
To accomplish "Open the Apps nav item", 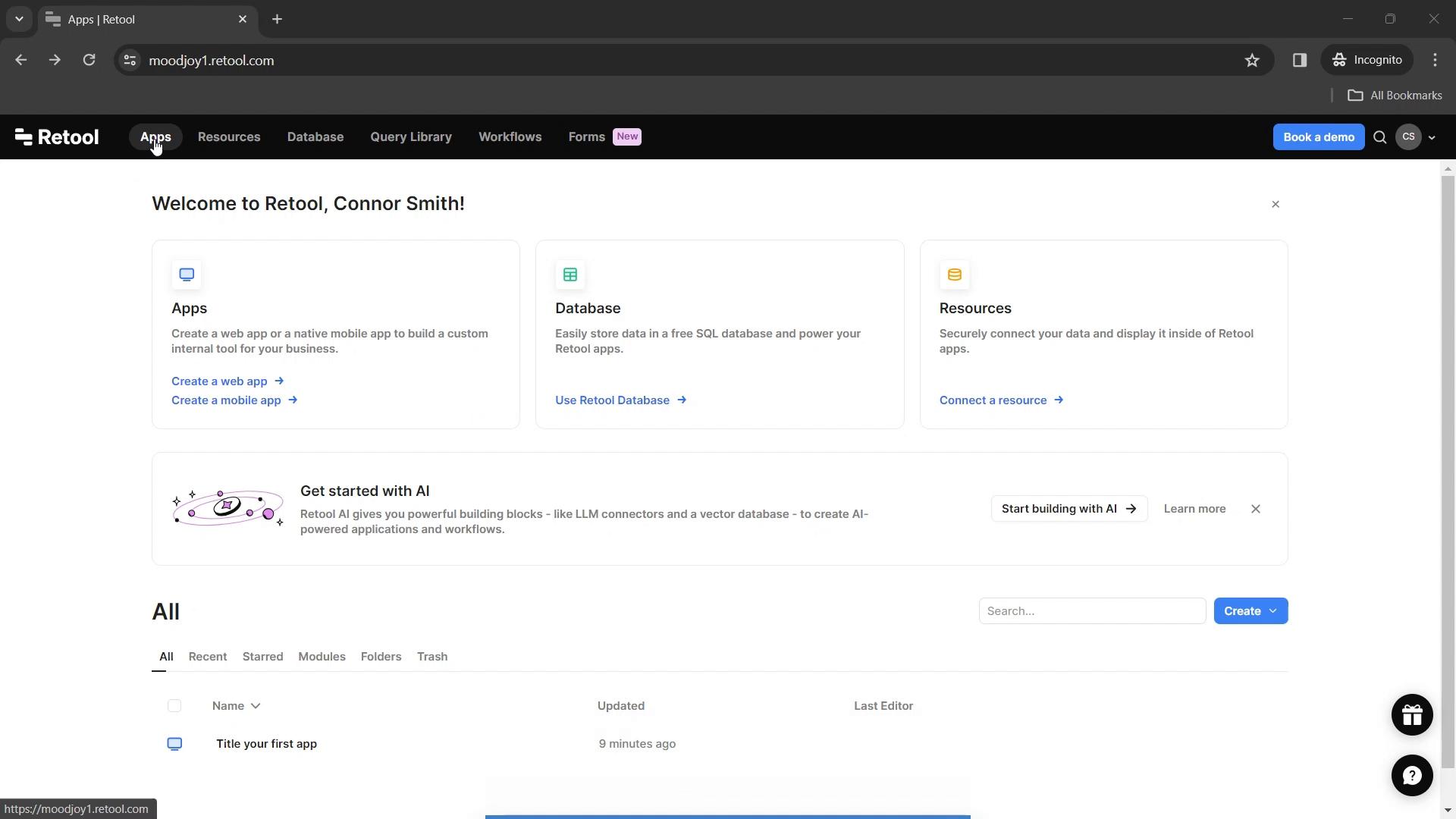I will pyautogui.click(x=155, y=137).
